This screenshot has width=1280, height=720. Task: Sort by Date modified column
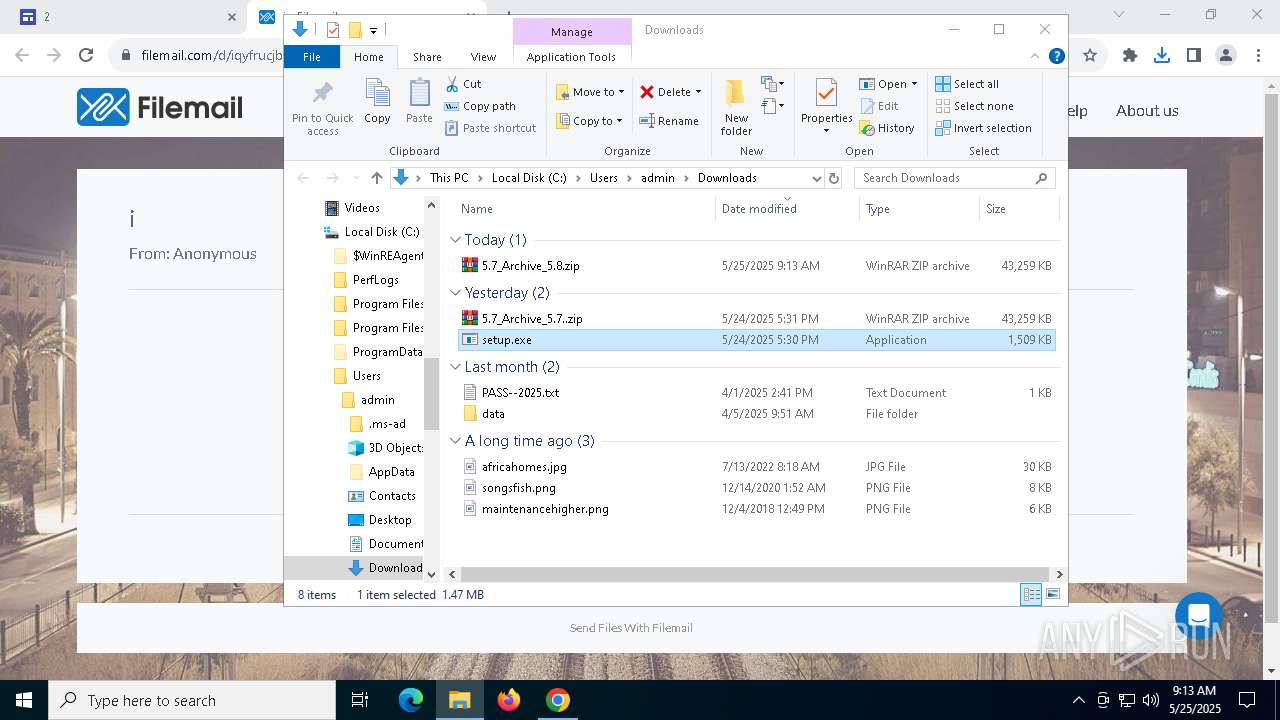click(787, 209)
